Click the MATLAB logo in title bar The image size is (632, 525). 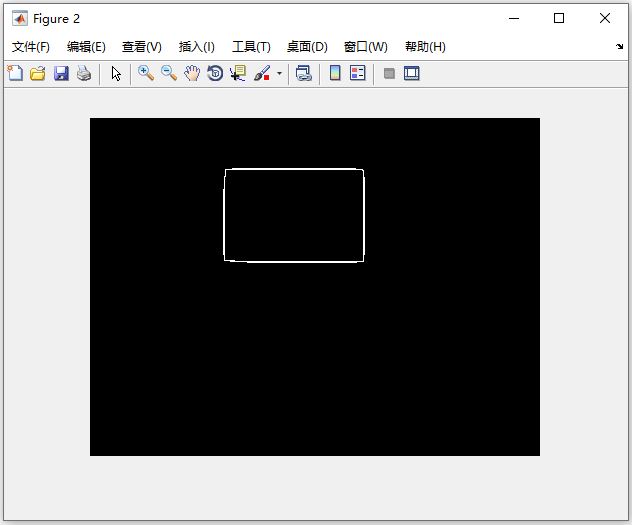[x=19, y=19]
